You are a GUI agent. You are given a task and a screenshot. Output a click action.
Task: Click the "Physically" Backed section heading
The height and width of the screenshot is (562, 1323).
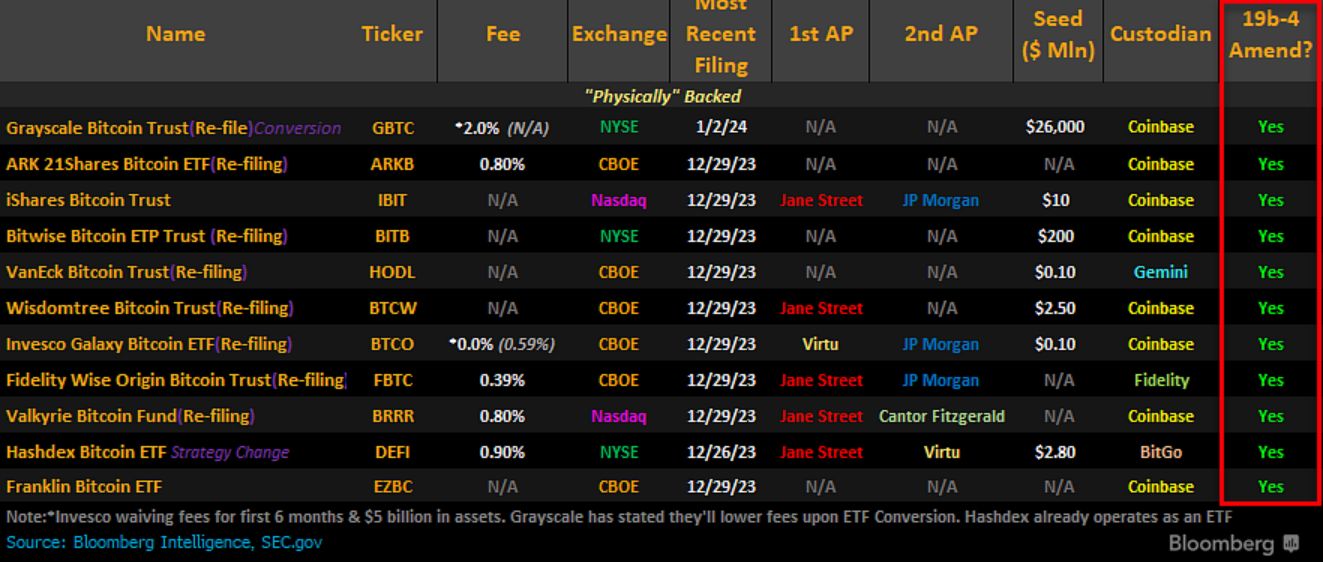point(662,97)
